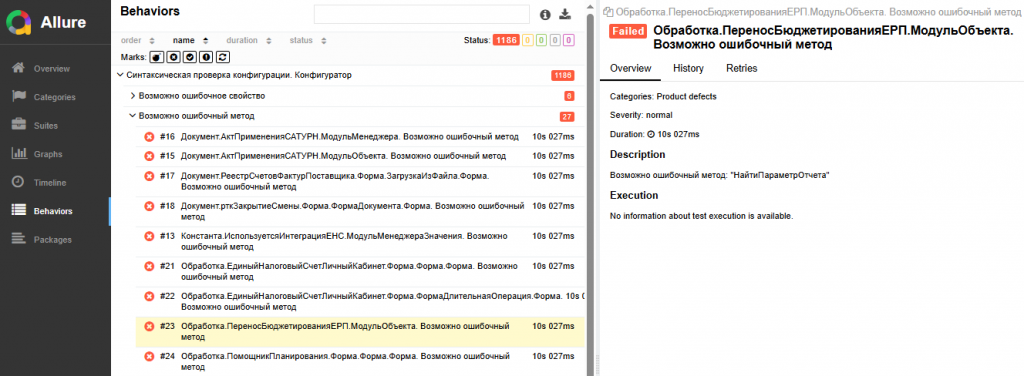
Task: Click failed status icon of test #24
Action: click(149, 356)
